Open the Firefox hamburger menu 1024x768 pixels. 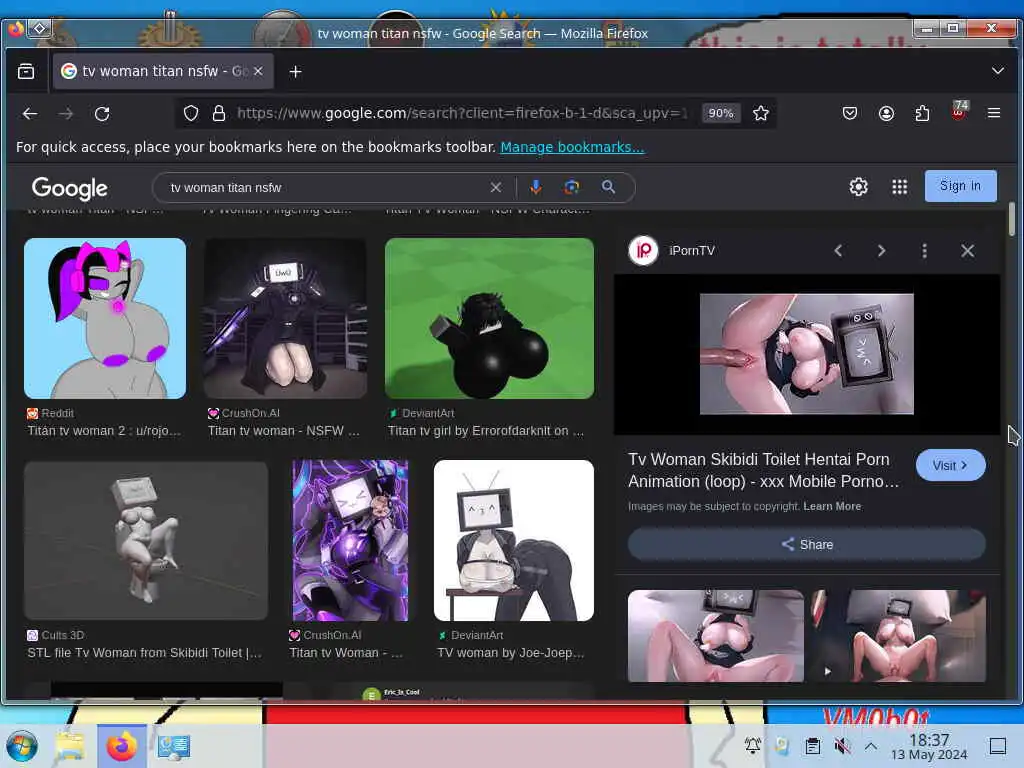click(x=994, y=113)
